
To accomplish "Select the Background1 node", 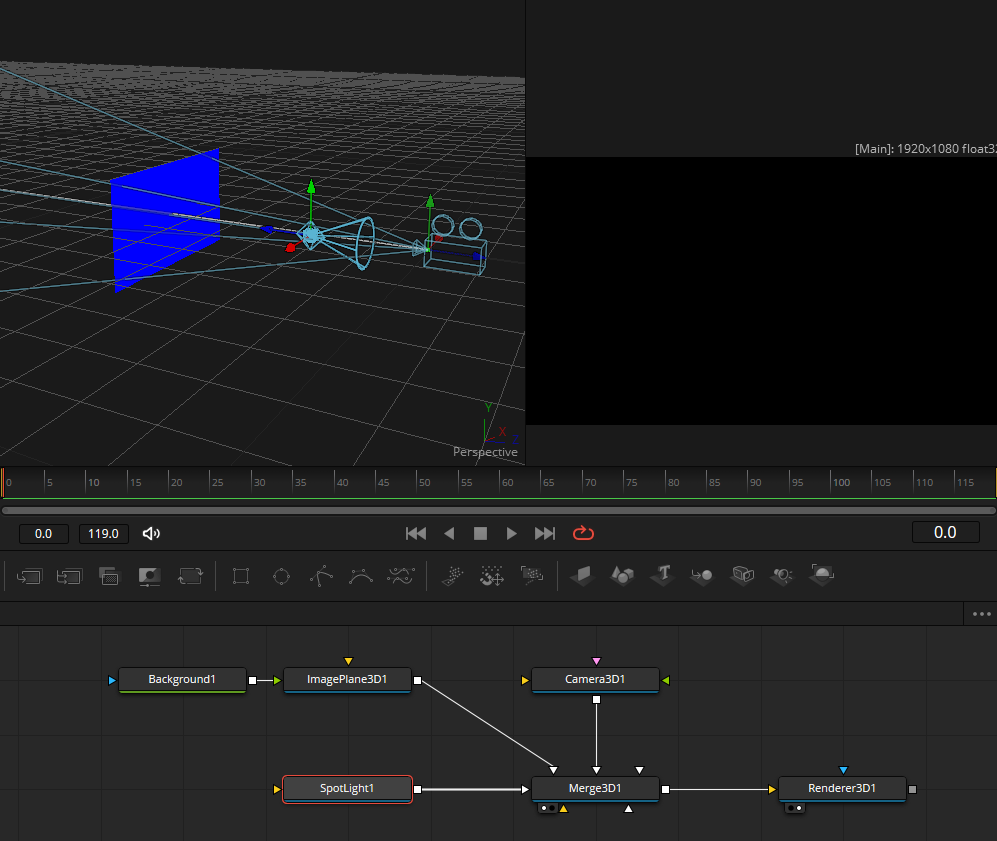I will (x=182, y=680).
